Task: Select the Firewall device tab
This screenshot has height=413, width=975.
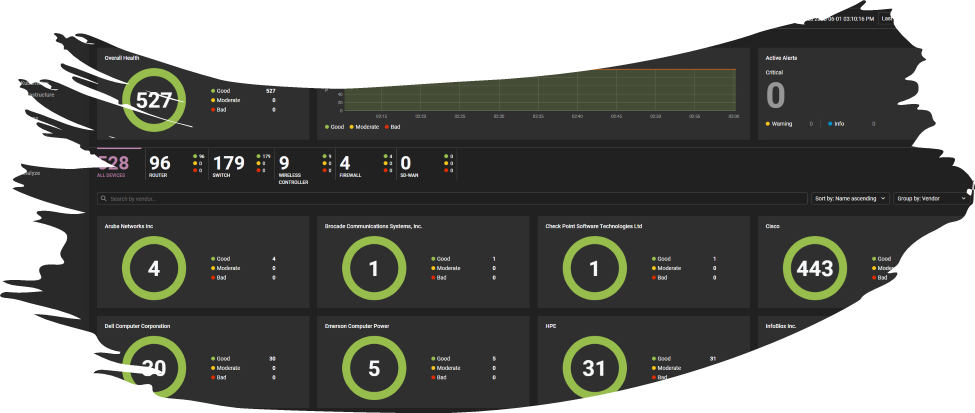Action: 365,167
